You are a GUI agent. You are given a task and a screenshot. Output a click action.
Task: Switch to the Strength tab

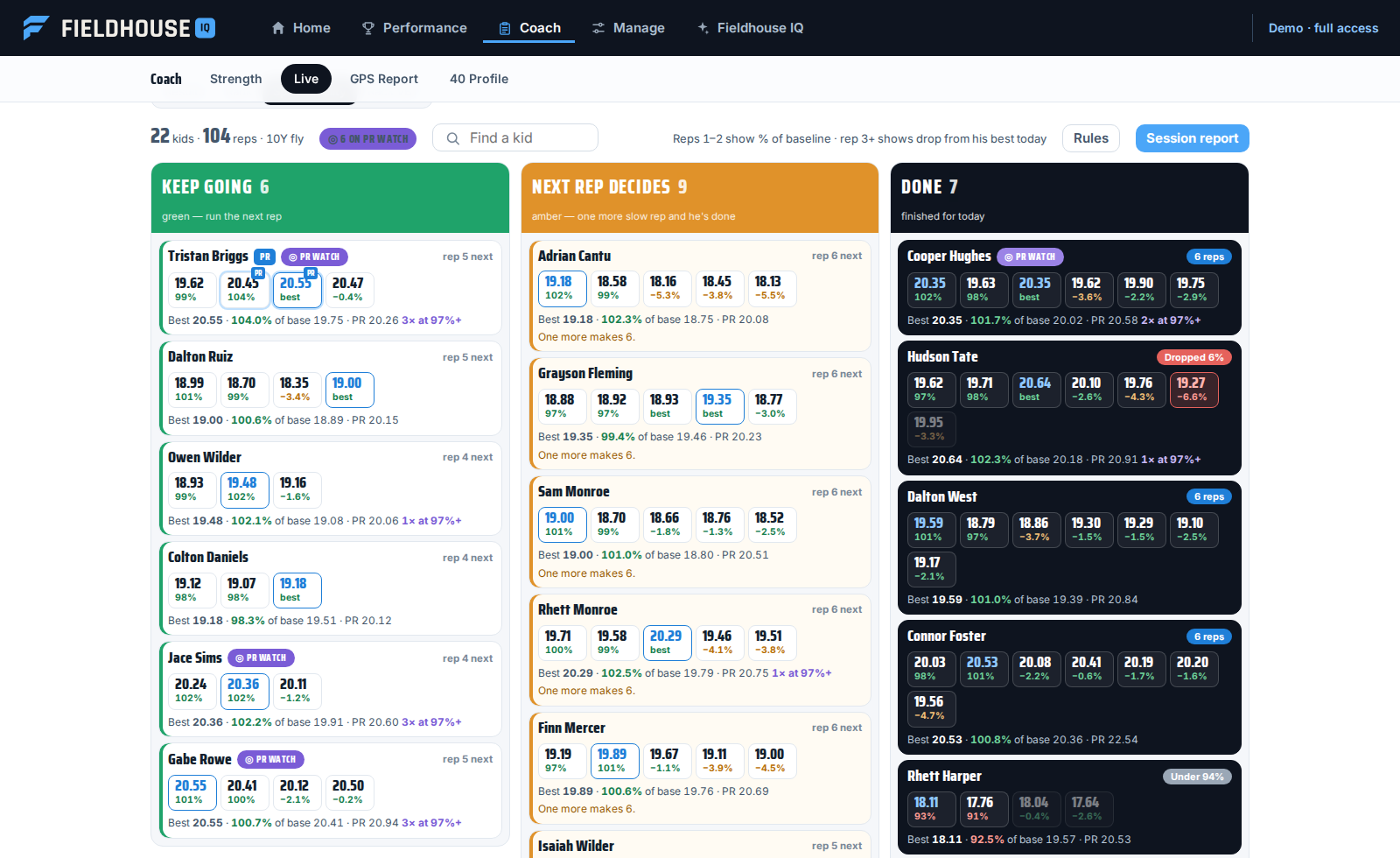click(x=235, y=79)
